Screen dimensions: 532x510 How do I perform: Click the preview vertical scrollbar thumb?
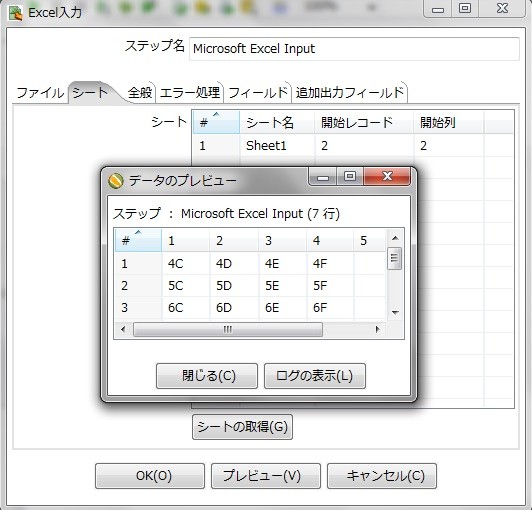[395, 259]
